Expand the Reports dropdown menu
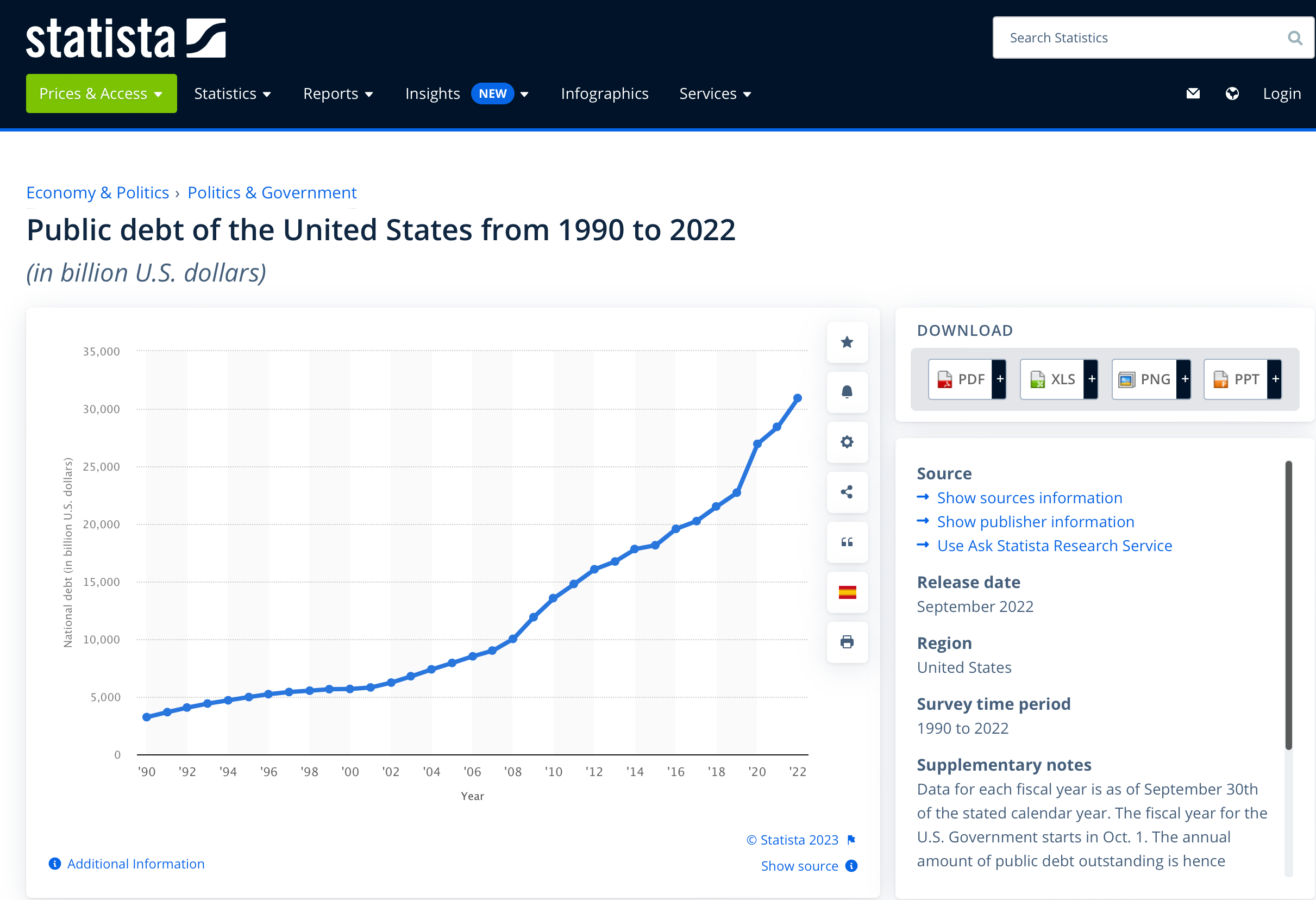The width and height of the screenshot is (1316, 900). tap(338, 93)
